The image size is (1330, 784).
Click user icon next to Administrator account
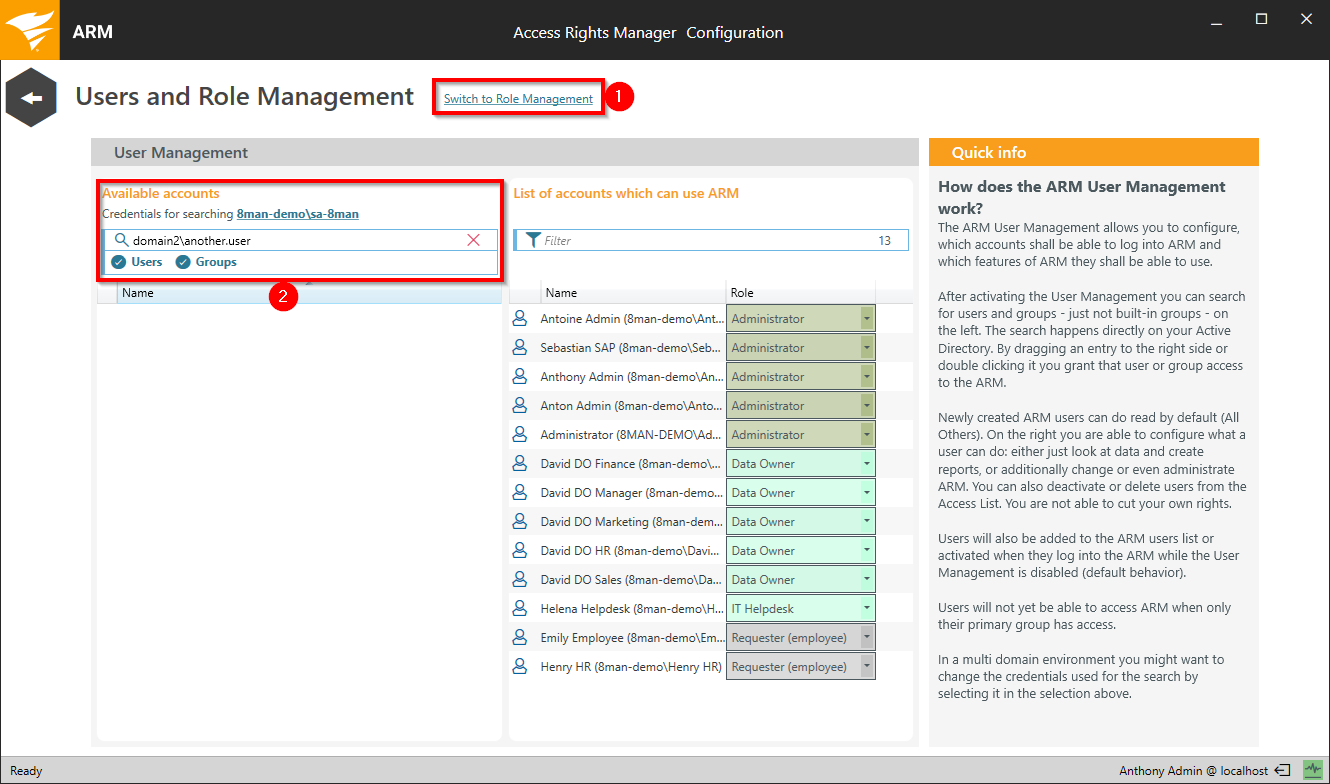click(519, 435)
